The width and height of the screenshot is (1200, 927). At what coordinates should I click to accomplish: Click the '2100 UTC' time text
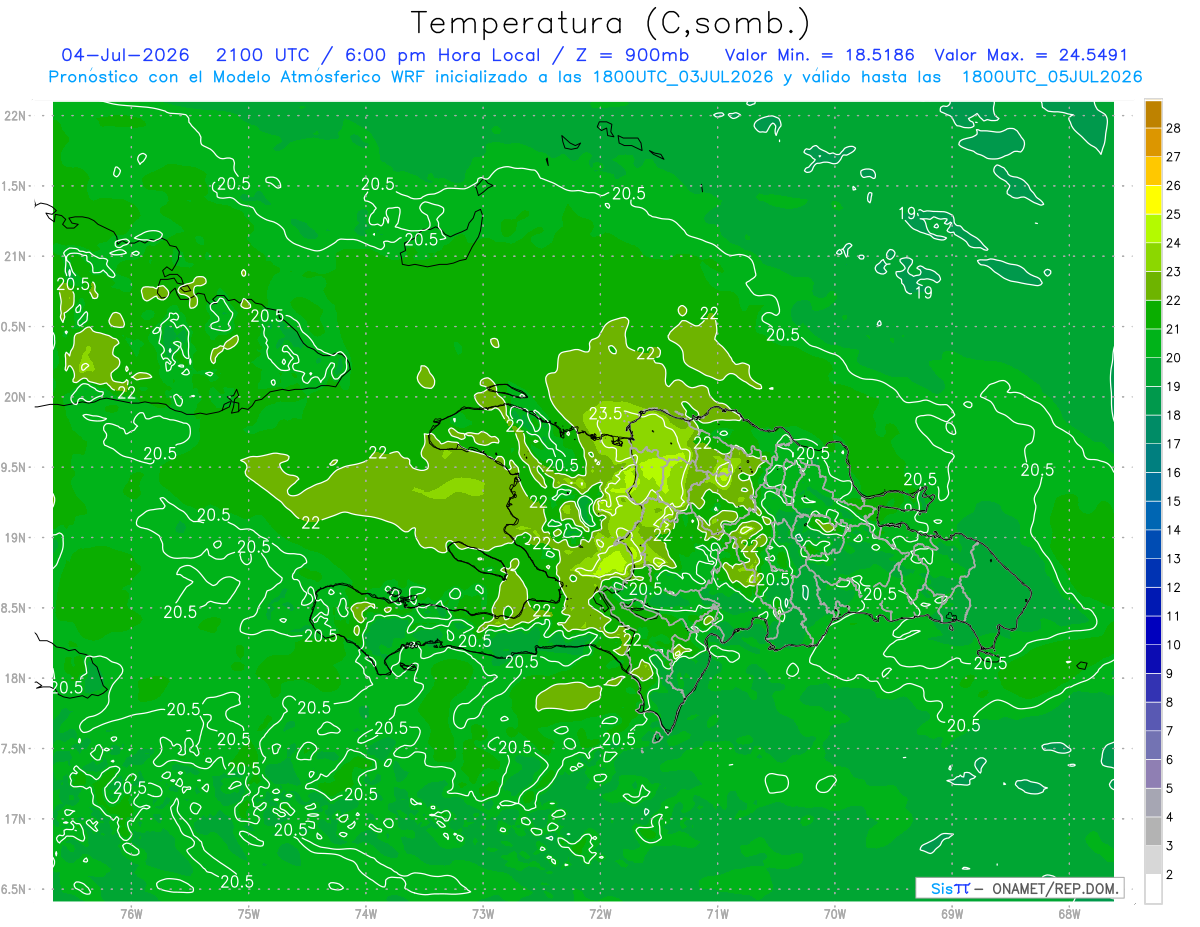(x=263, y=55)
